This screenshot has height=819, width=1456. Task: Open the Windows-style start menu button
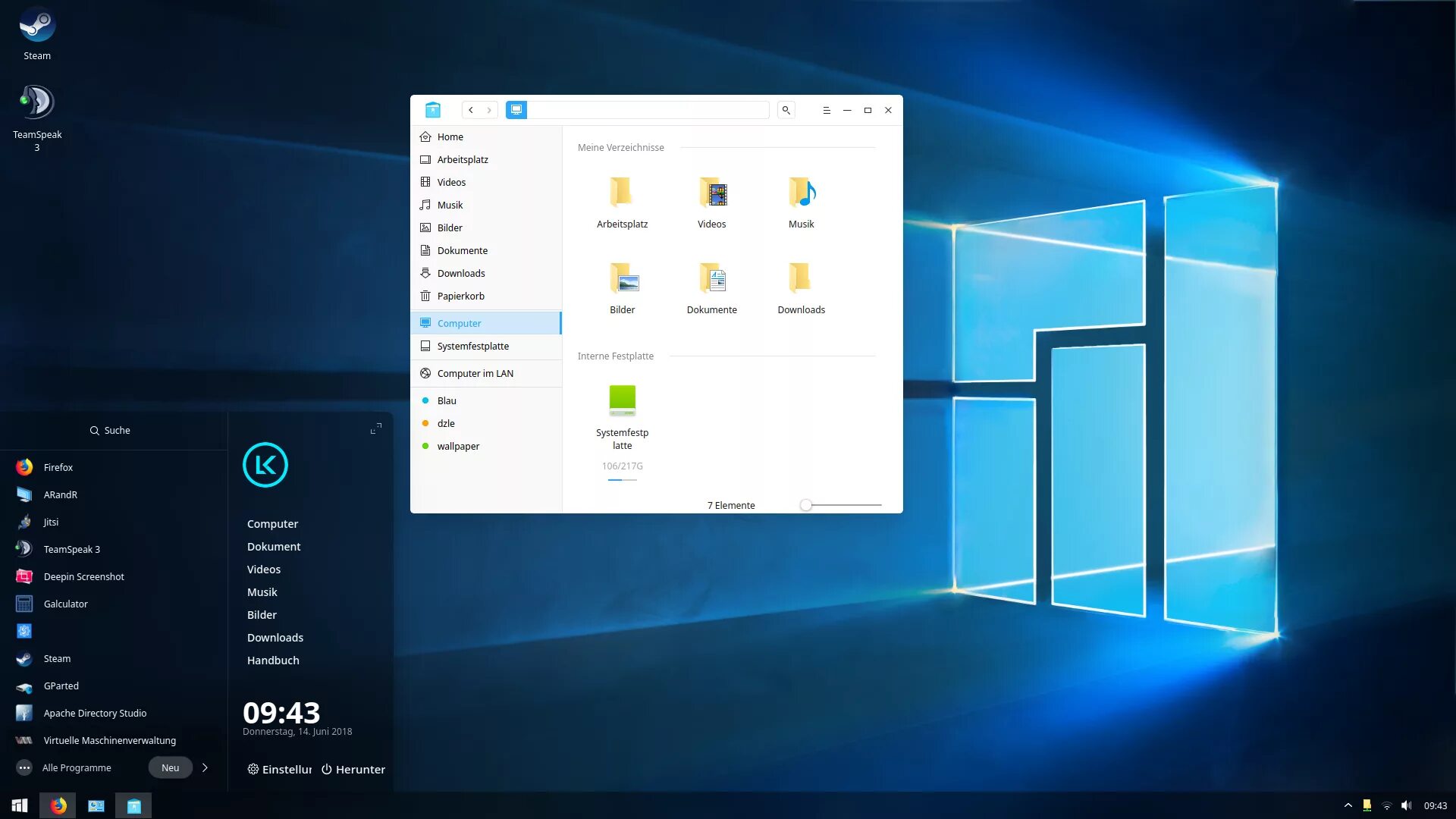click(20, 805)
